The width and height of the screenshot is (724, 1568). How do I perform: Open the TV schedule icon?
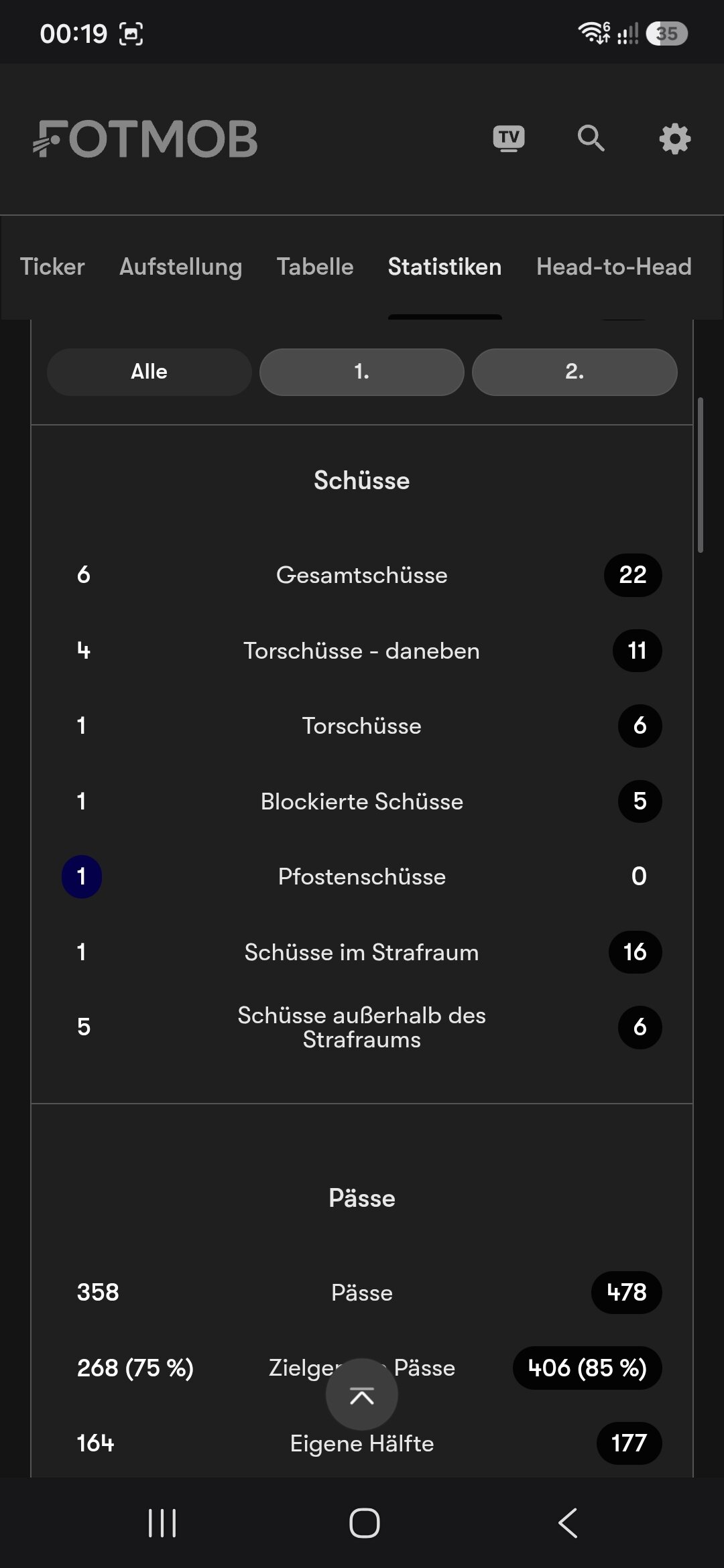coord(509,139)
